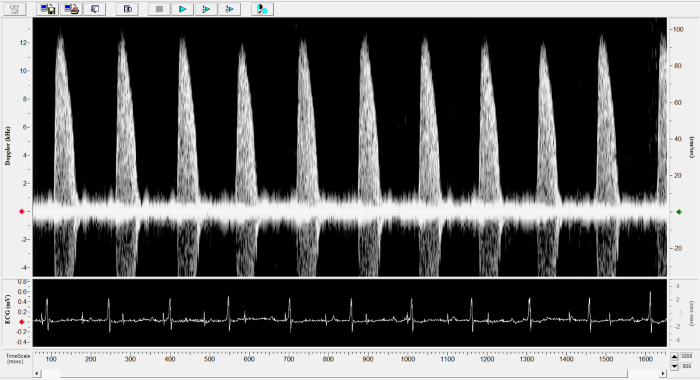The width and height of the screenshot is (700, 380).
Task: Print the current screen display
Action: (71, 9)
